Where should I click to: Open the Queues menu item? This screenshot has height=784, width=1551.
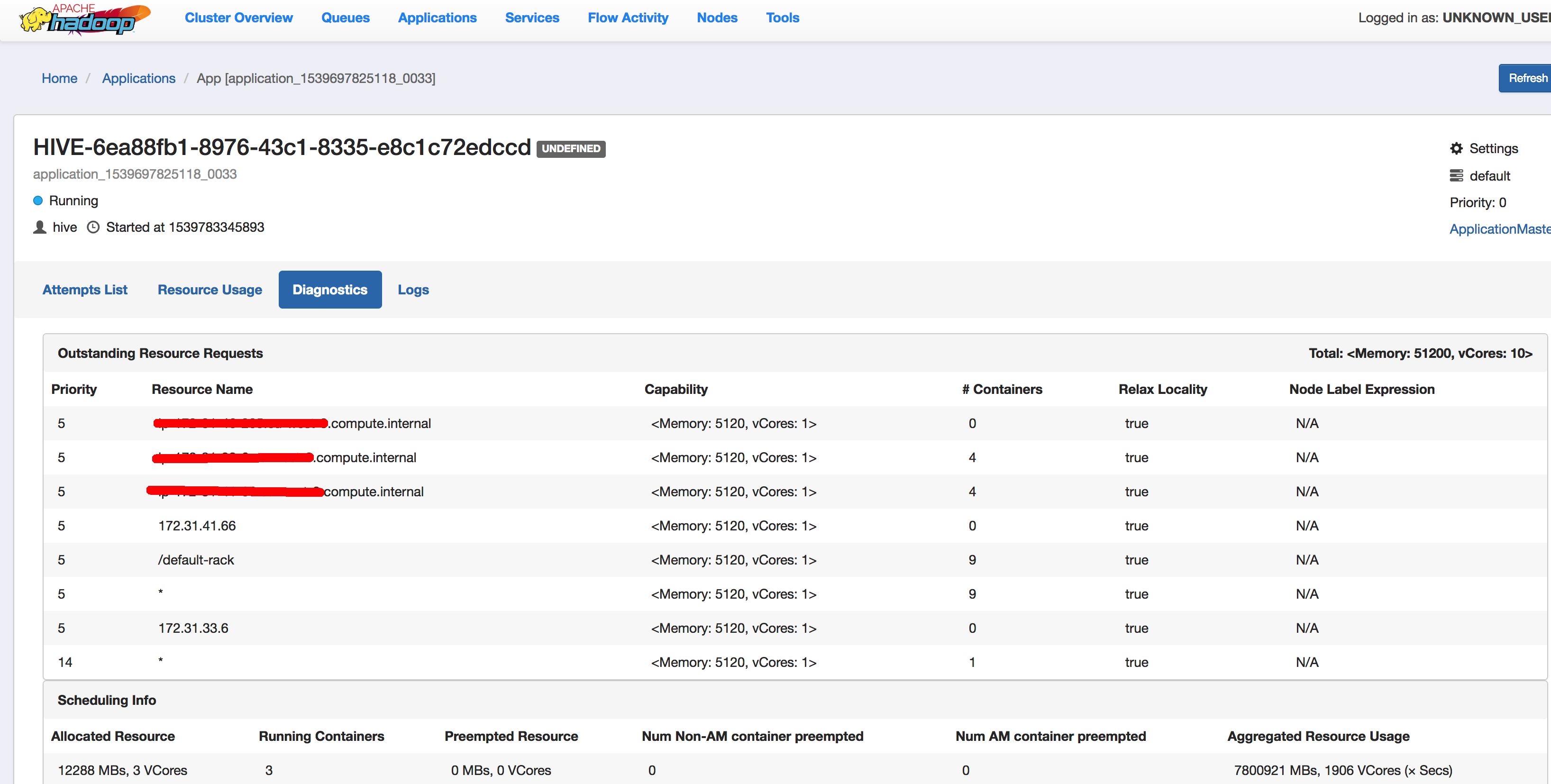pos(345,18)
